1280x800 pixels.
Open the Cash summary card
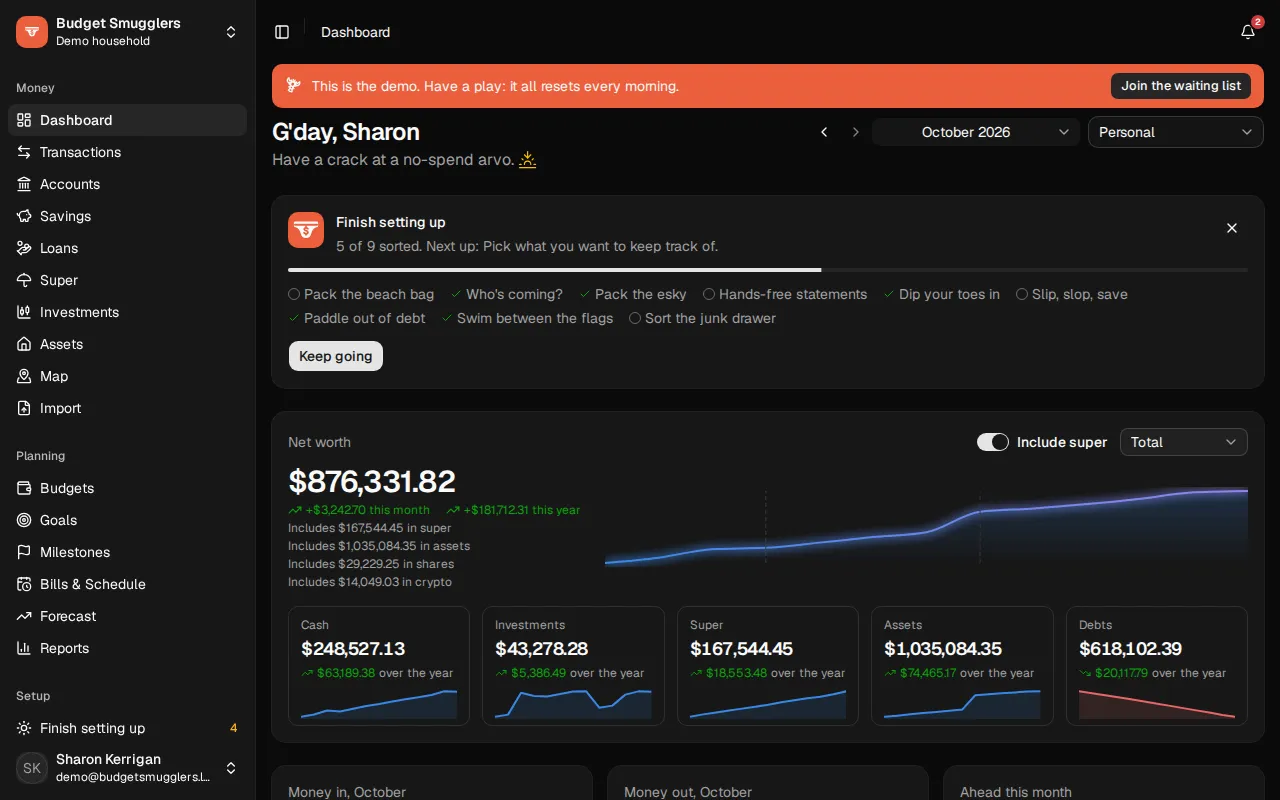379,665
